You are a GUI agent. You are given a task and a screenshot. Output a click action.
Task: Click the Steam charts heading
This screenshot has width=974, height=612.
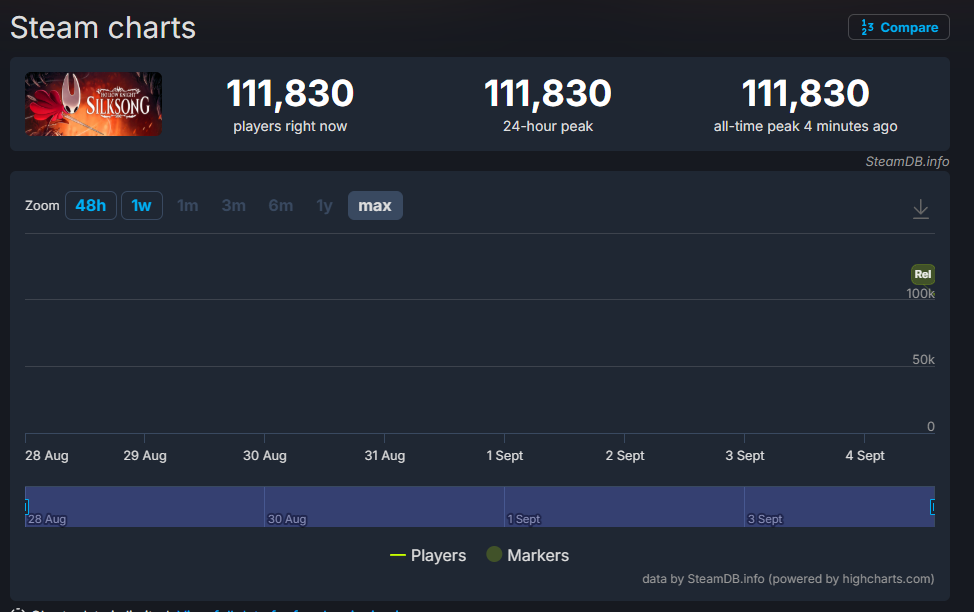point(103,28)
